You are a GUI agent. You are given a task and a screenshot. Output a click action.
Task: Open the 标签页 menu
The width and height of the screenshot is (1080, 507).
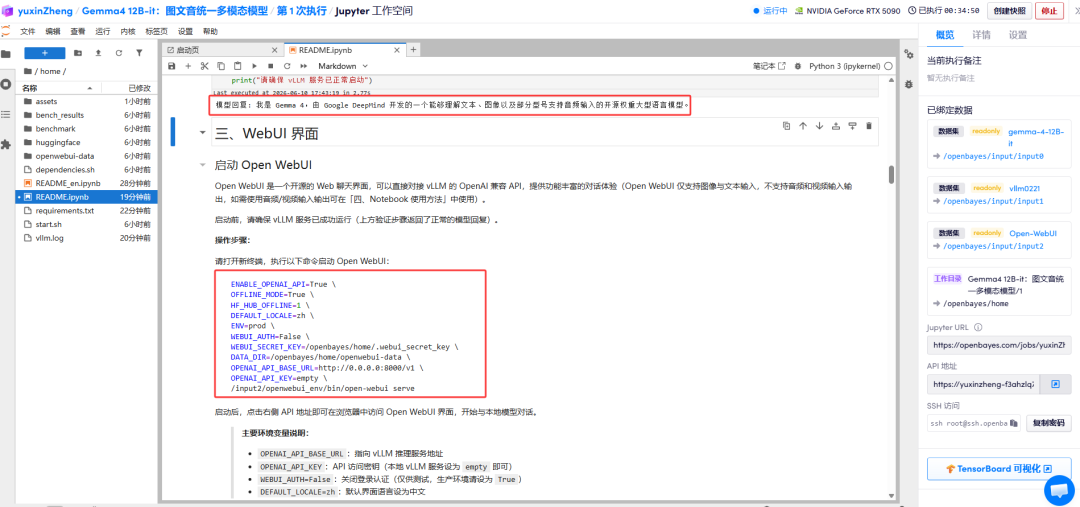click(156, 32)
